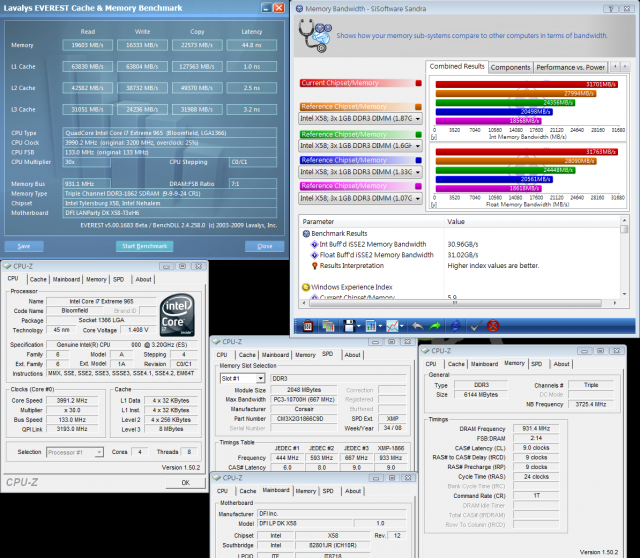The image size is (640, 558).
Task: Click the help question mark in Sandra title bar
Action: pyautogui.click(x=611, y=9)
